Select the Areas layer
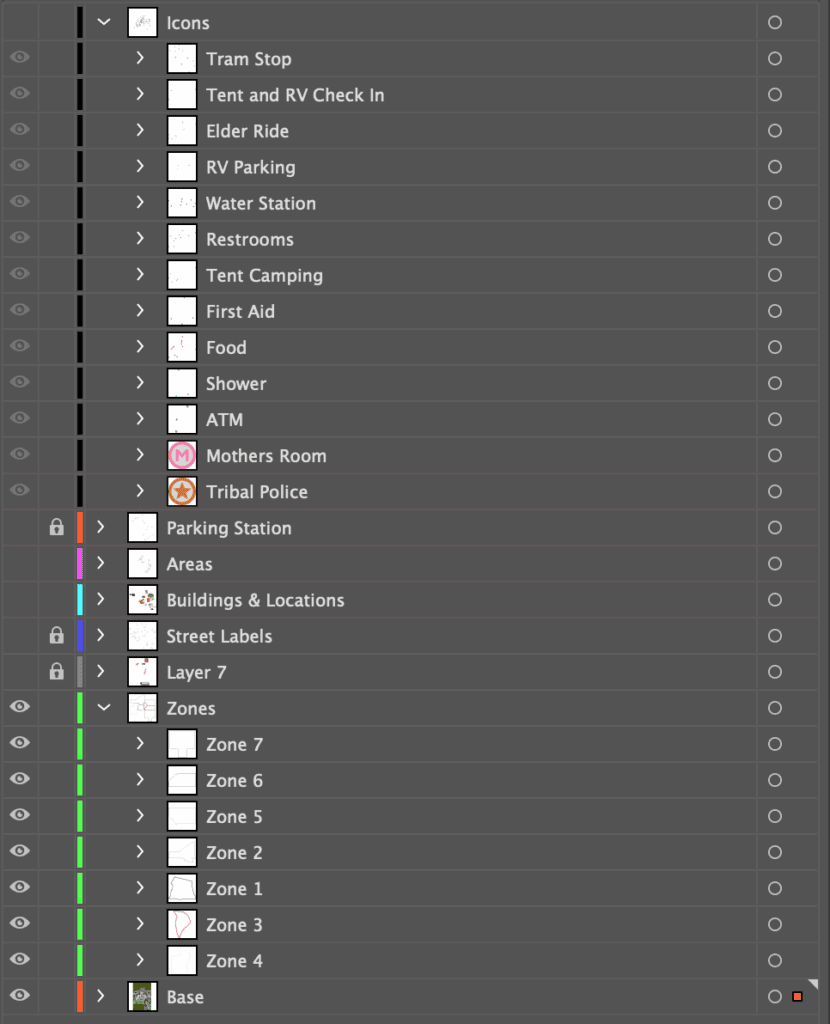Screen dimensions: 830x1024 click(x=189, y=564)
